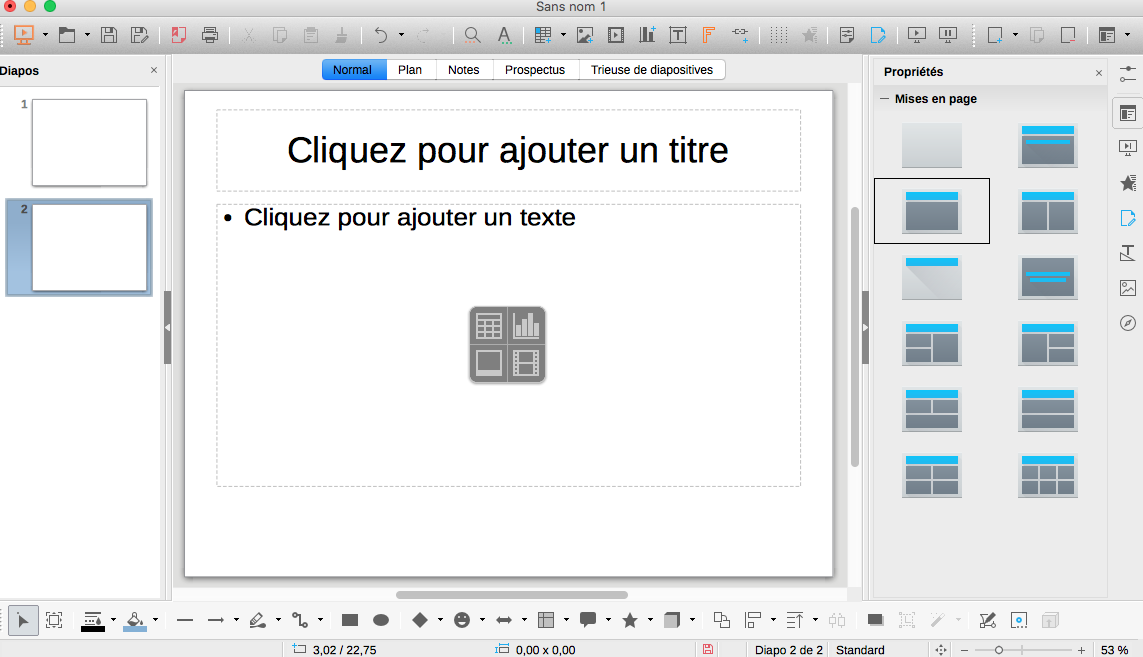The image size is (1143, 657).
Task: Click the Save As icon
Action: click(x=139, y=34)
